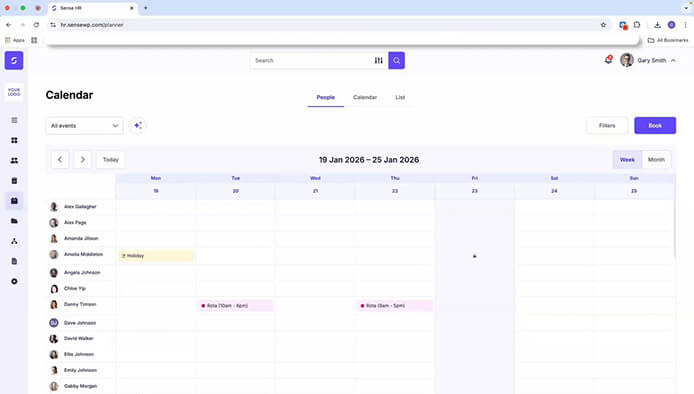
Task: Open search filter sliders icon
Action: [x=378, y=60]
